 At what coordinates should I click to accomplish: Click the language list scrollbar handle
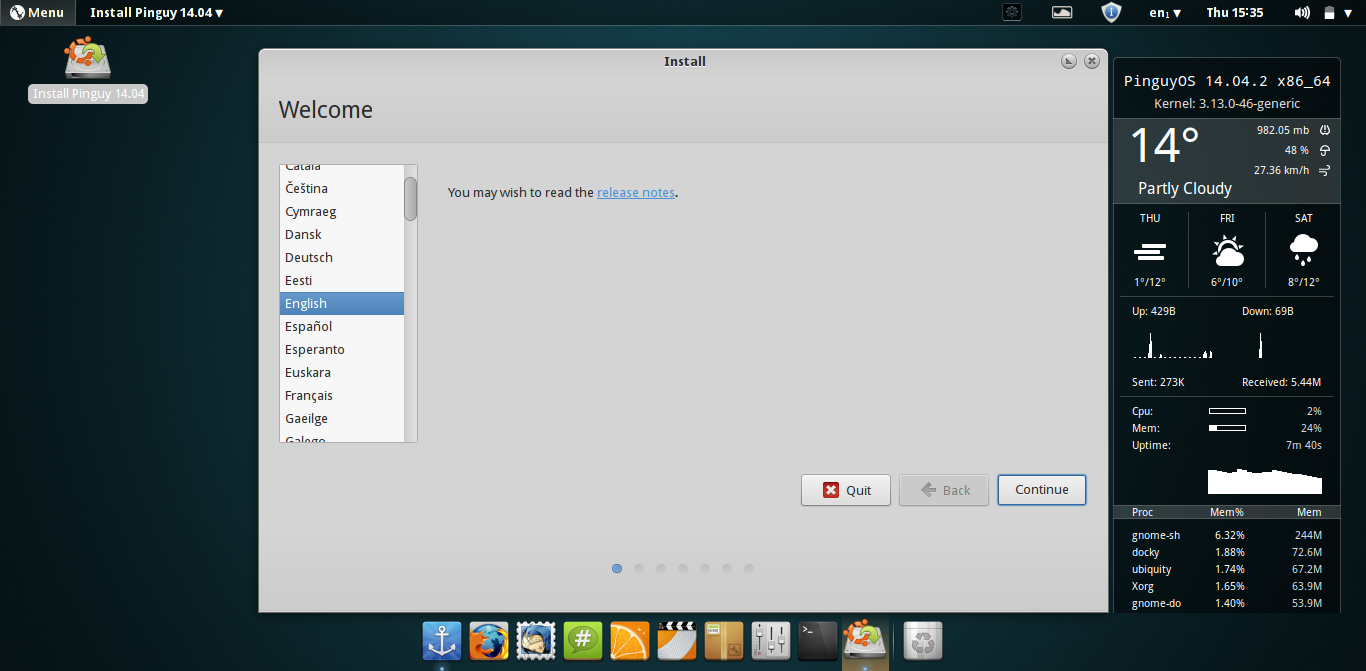(x=410, y=199)
